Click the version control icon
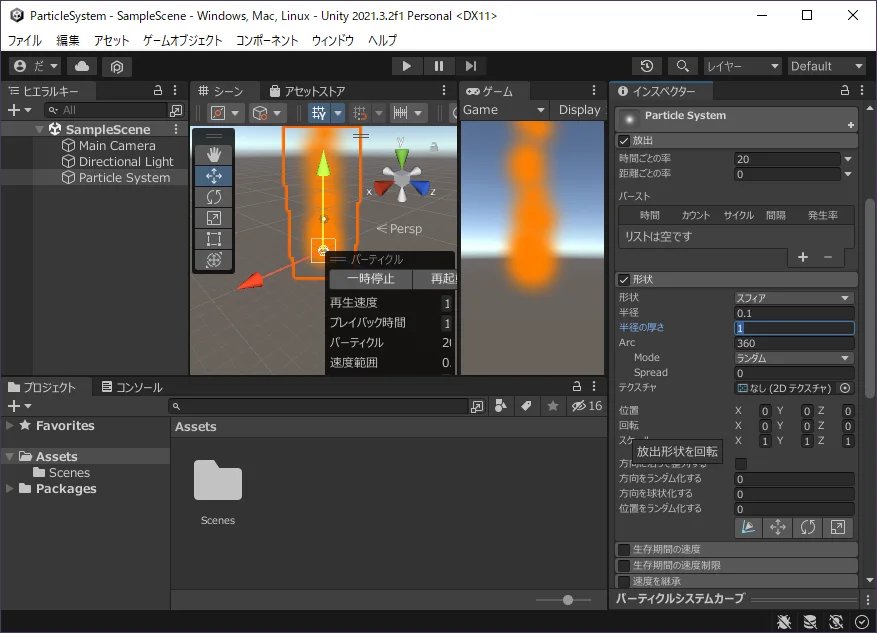877x633 pixels. (x=116, y=67)
